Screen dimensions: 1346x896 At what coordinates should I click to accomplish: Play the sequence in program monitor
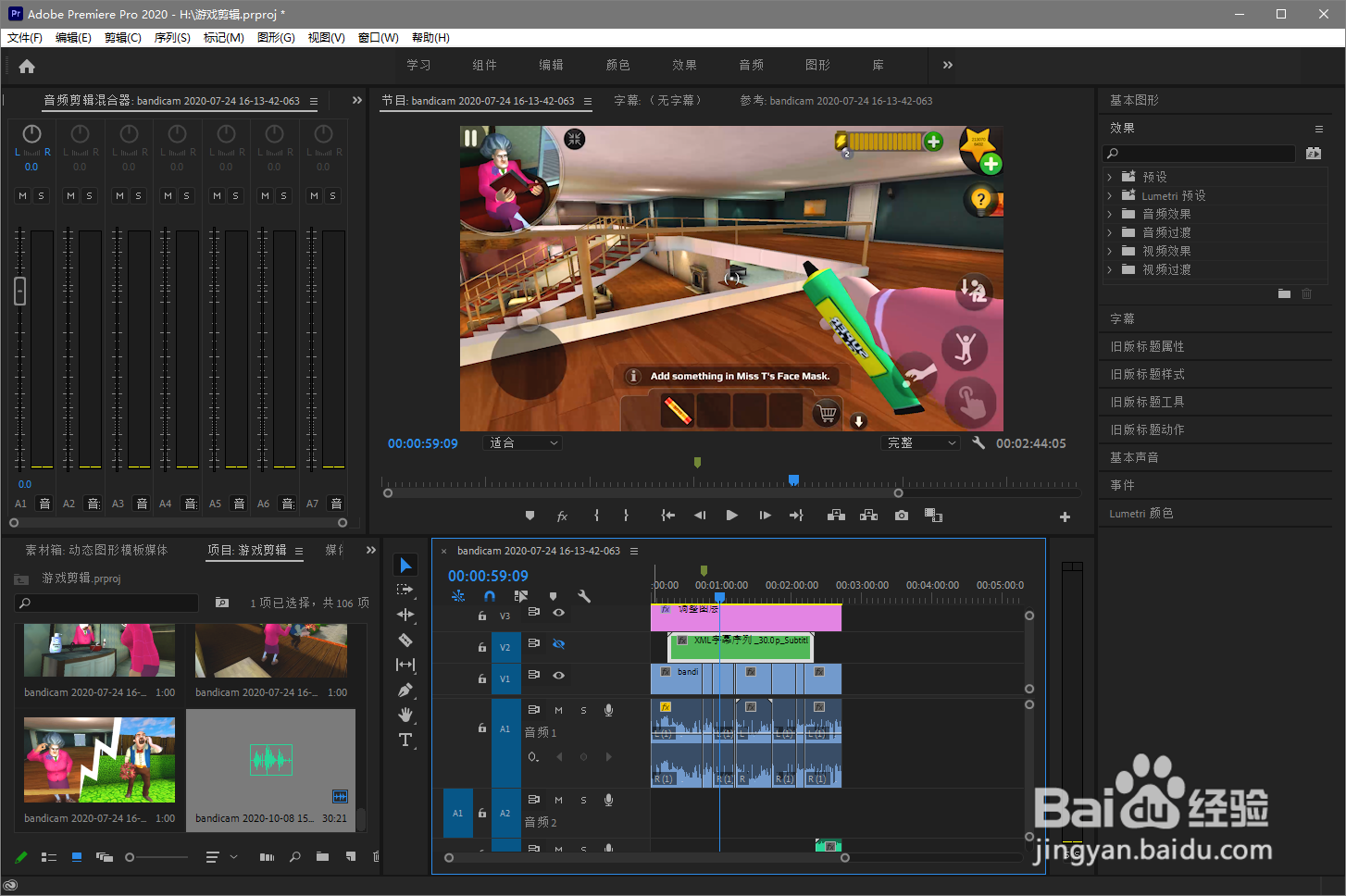point(732,516)
